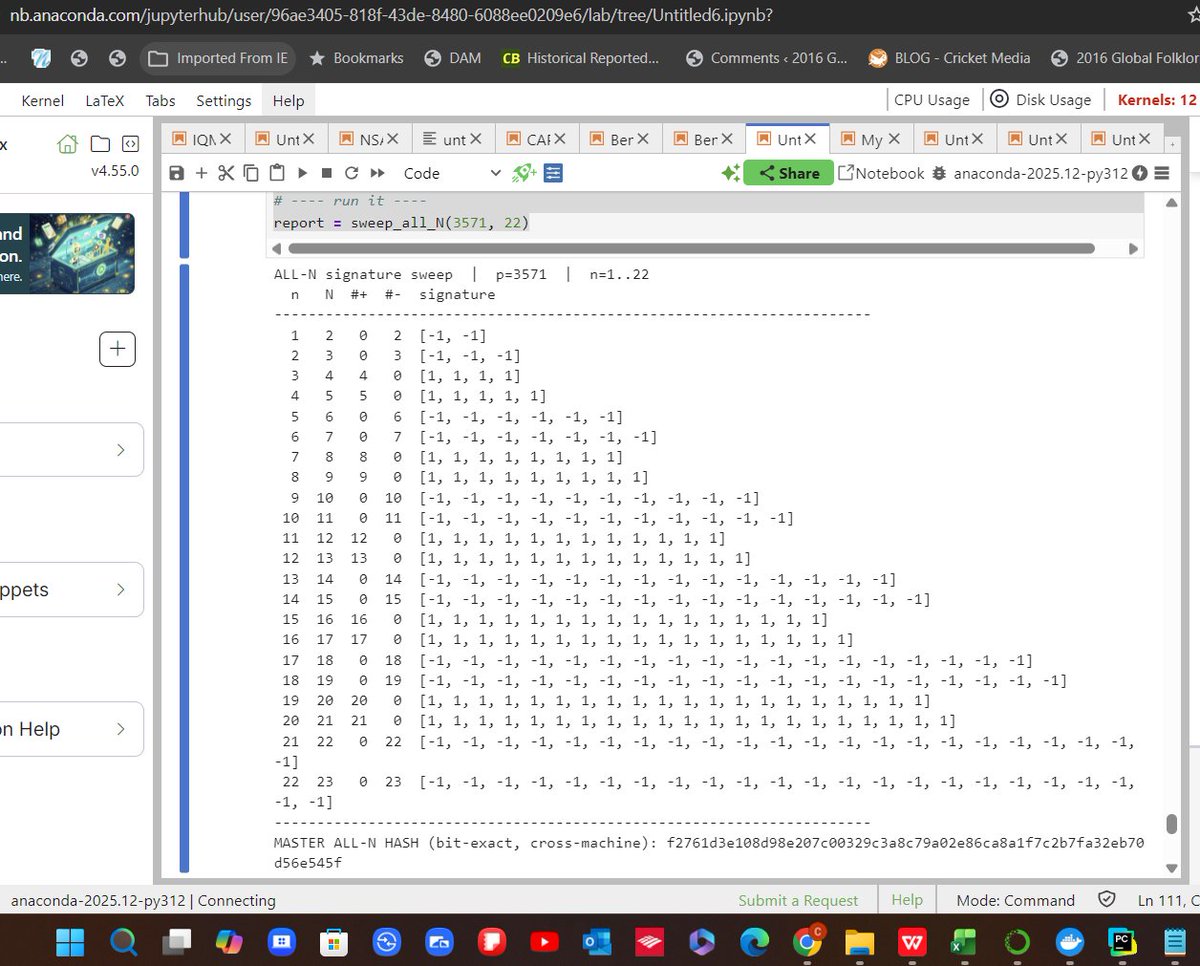
Task: Open the LaTeX menu
Action: (105, 100)
